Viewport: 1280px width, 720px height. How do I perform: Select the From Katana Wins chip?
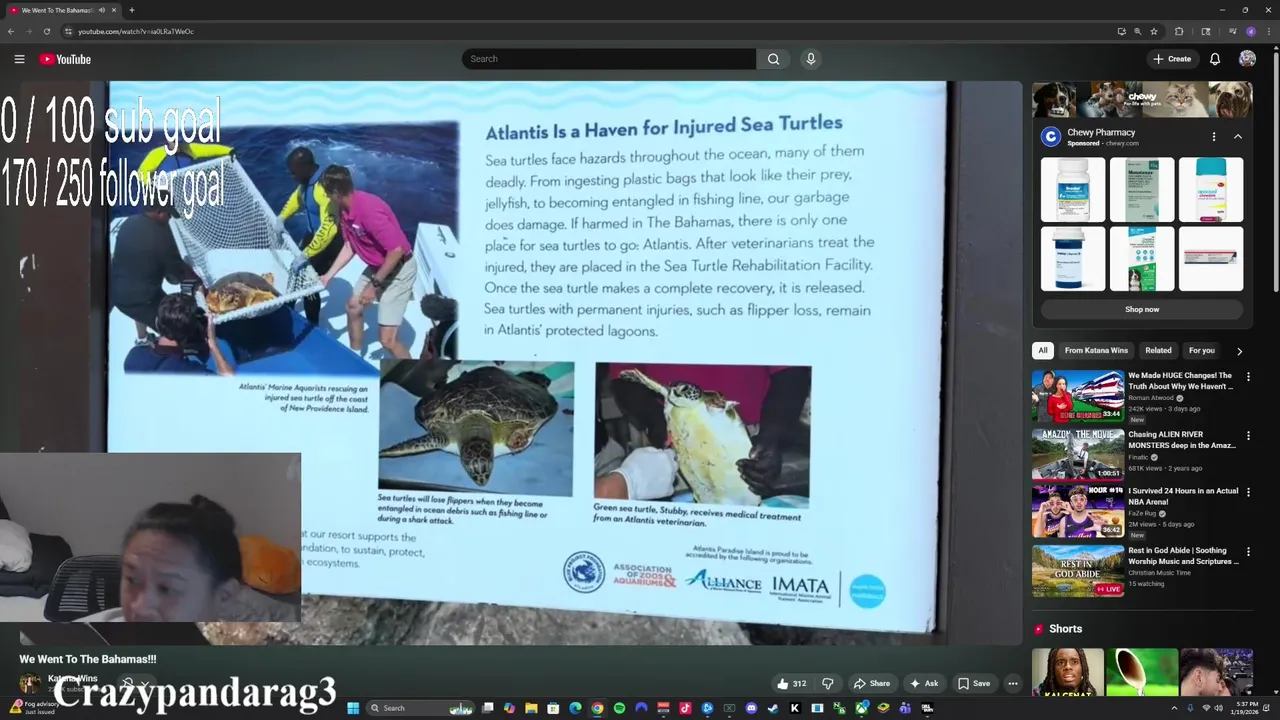point(1096,351)
